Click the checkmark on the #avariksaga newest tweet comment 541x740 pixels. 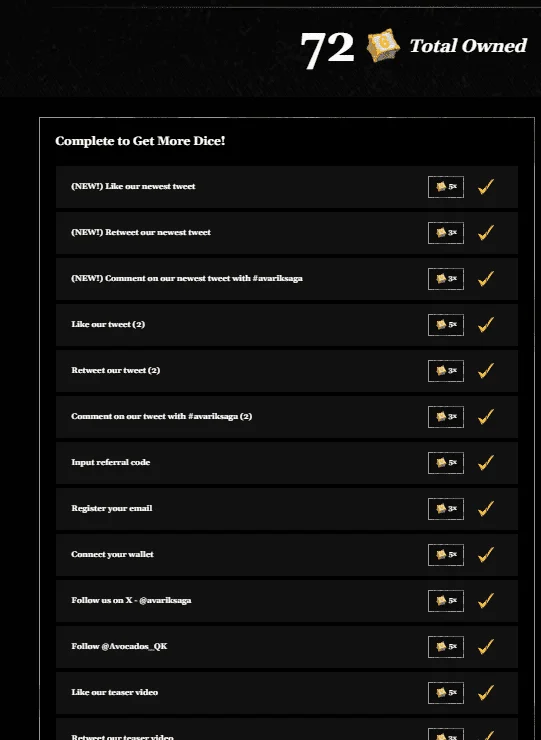tap(486, 278)
